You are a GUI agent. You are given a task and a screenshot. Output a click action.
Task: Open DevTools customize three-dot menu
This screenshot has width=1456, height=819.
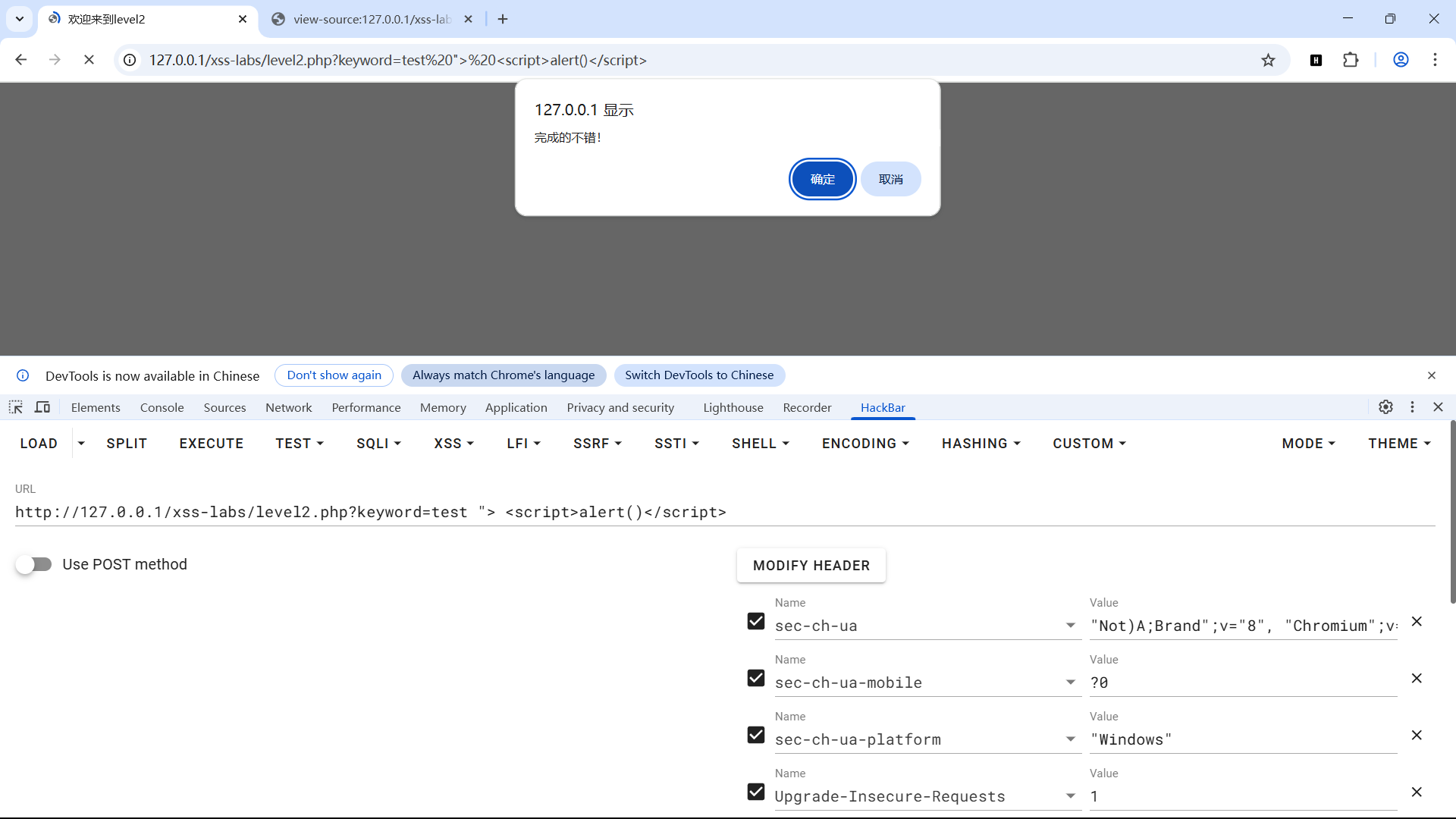click(x=1412, y=407)
